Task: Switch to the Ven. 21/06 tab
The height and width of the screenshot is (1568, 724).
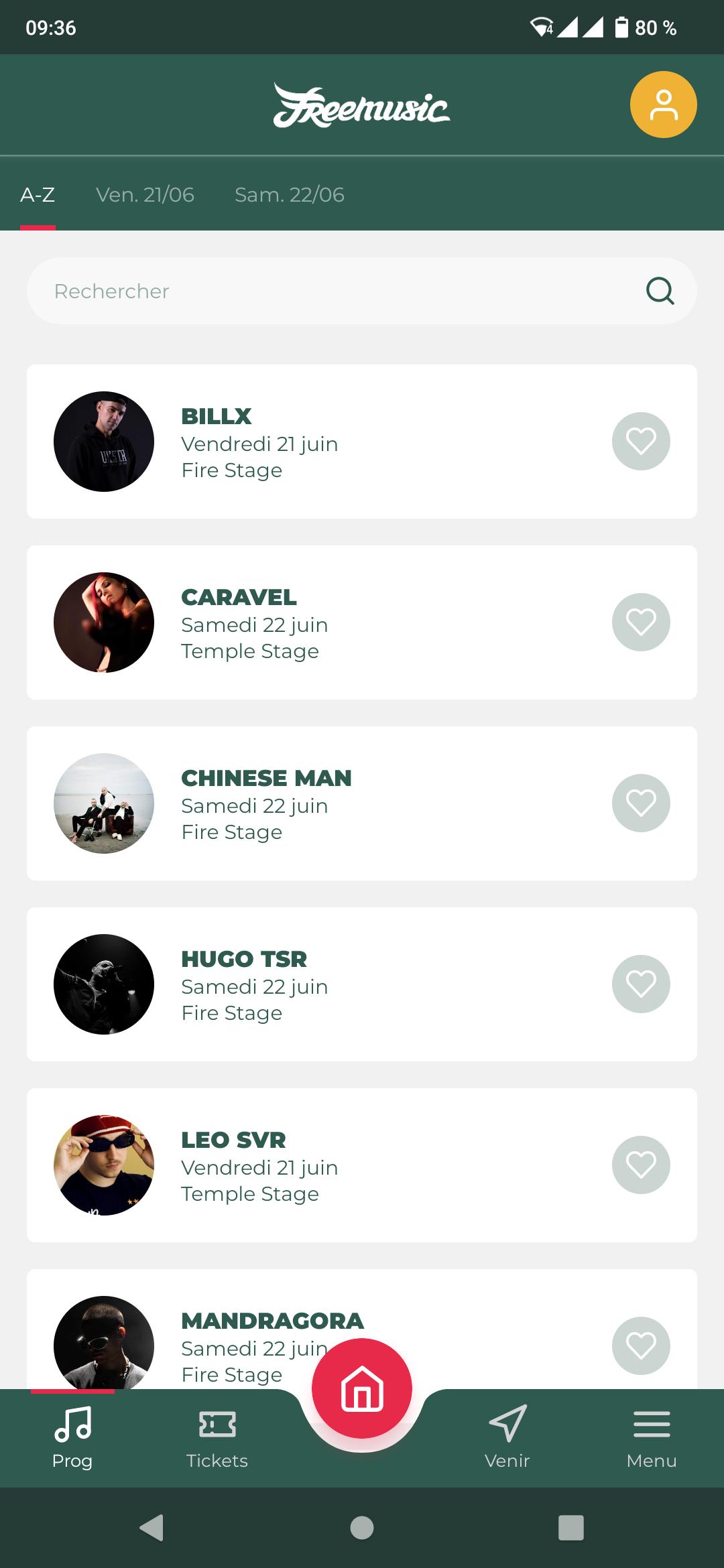Action: [x=145, y=194]
